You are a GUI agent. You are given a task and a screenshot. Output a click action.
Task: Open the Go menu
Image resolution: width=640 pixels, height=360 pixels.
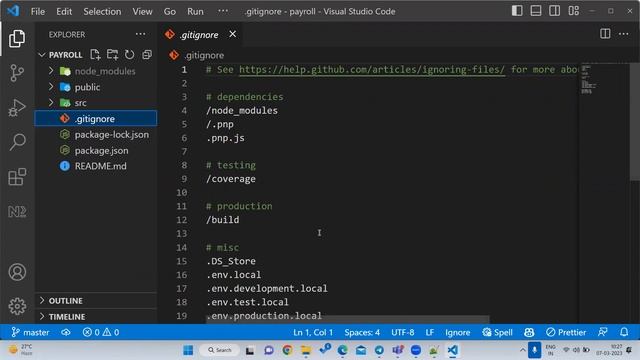coord(170,11)
